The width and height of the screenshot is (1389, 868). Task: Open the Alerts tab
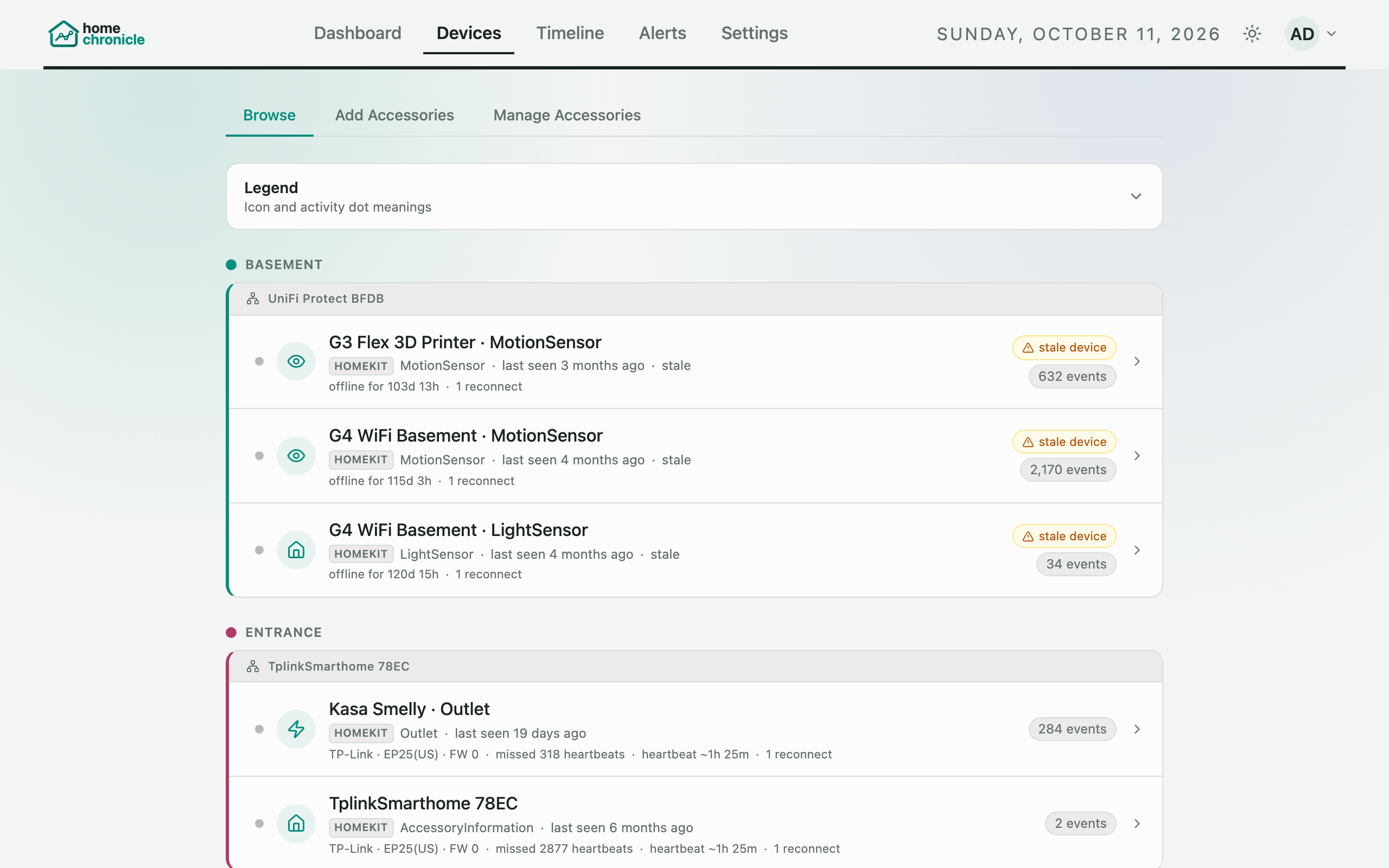pos(662,33)
